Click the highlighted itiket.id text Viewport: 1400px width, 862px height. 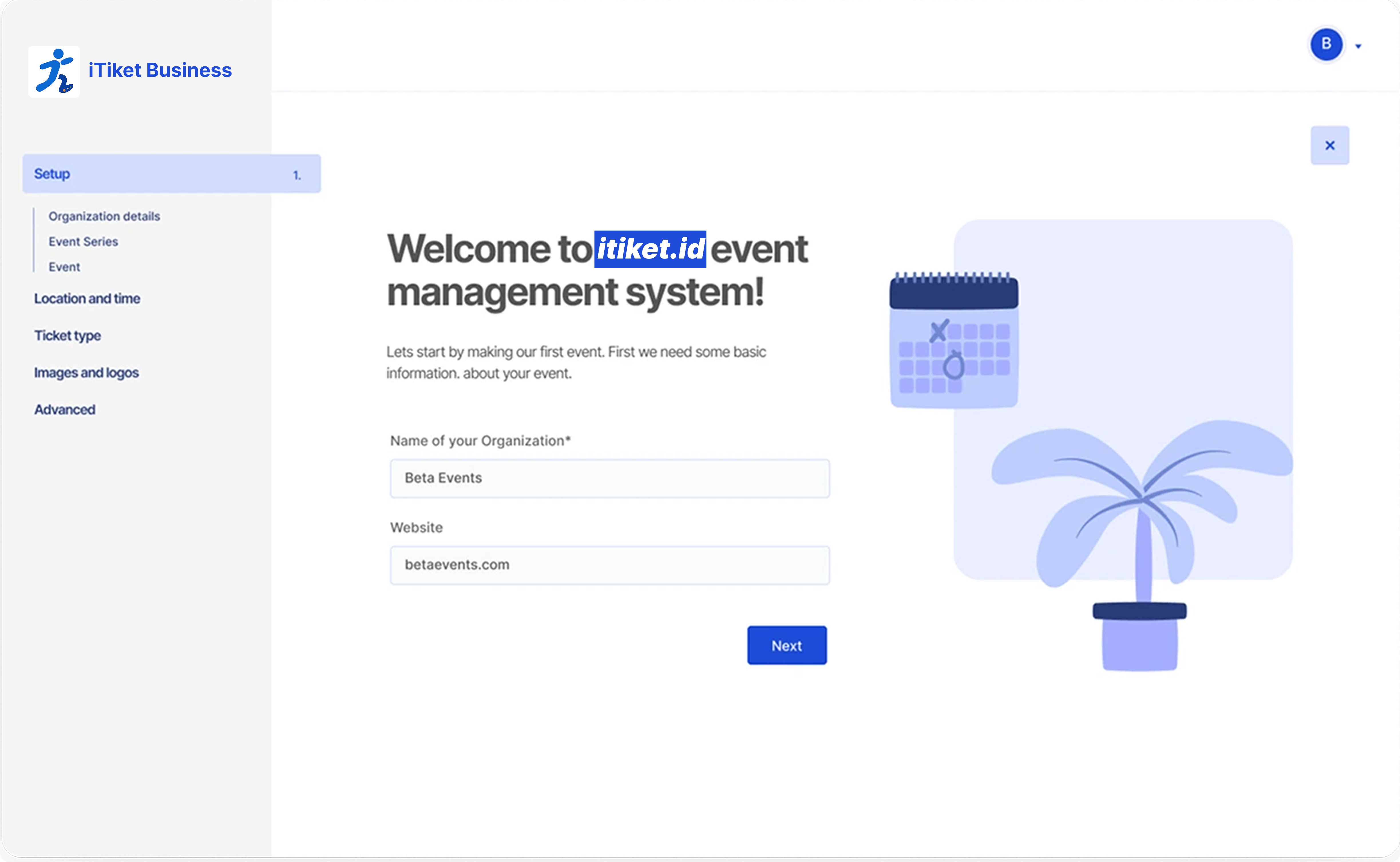click(650, 249)
